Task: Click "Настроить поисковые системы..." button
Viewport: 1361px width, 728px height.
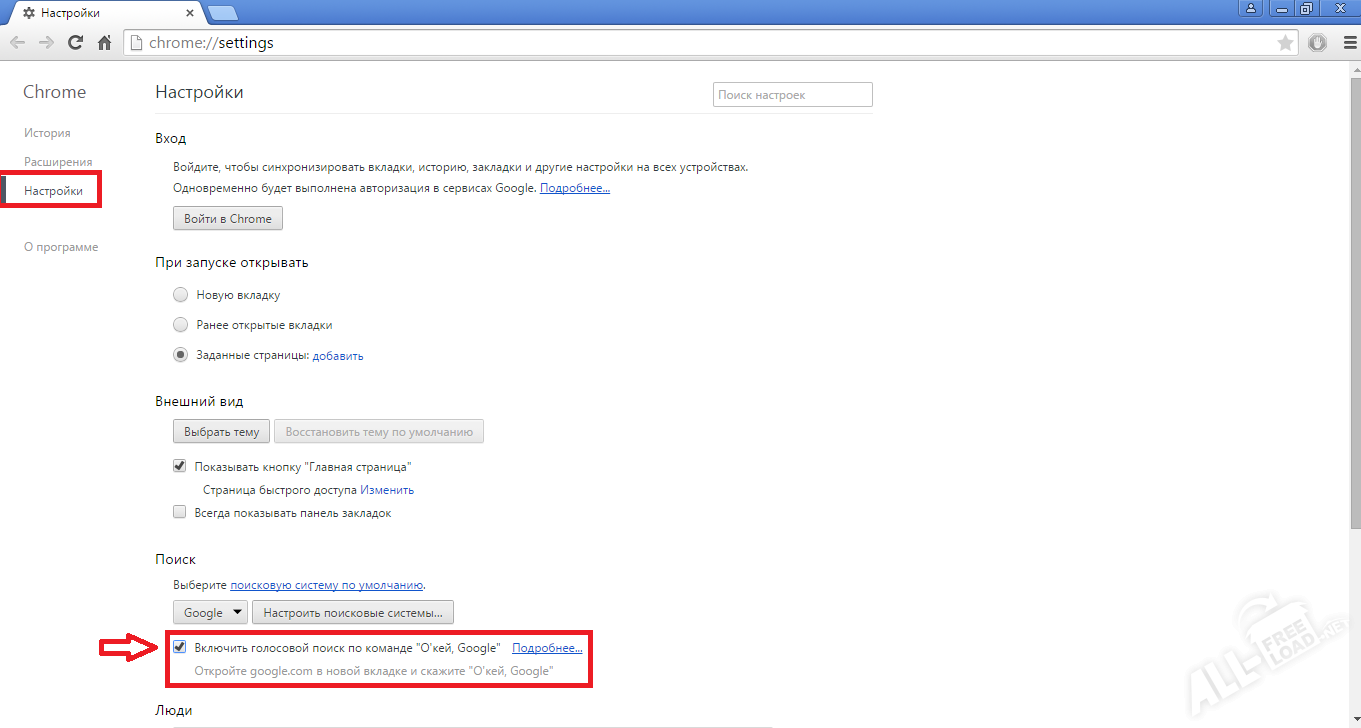Action: (353, 612)
